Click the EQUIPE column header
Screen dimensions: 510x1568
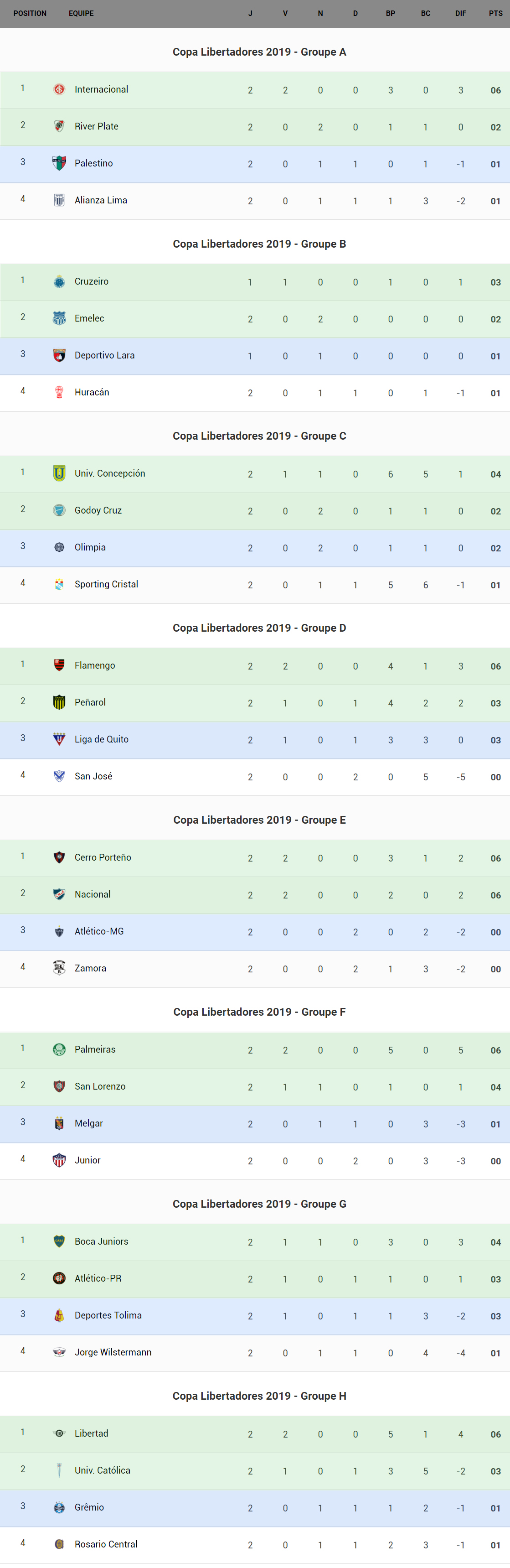pyautogui.click(x=81, y=13)
